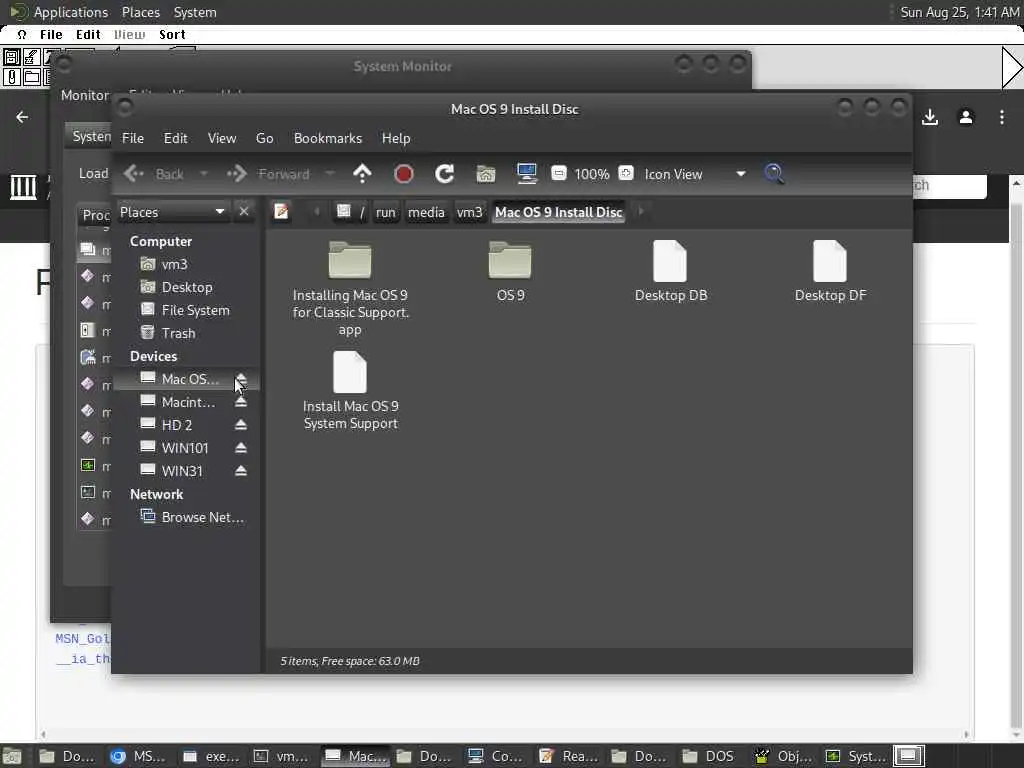The width and height of the screenshot is (1024, 768).
Task: Open the Places sidebar selector dropdown
Action: click(172, 212)
